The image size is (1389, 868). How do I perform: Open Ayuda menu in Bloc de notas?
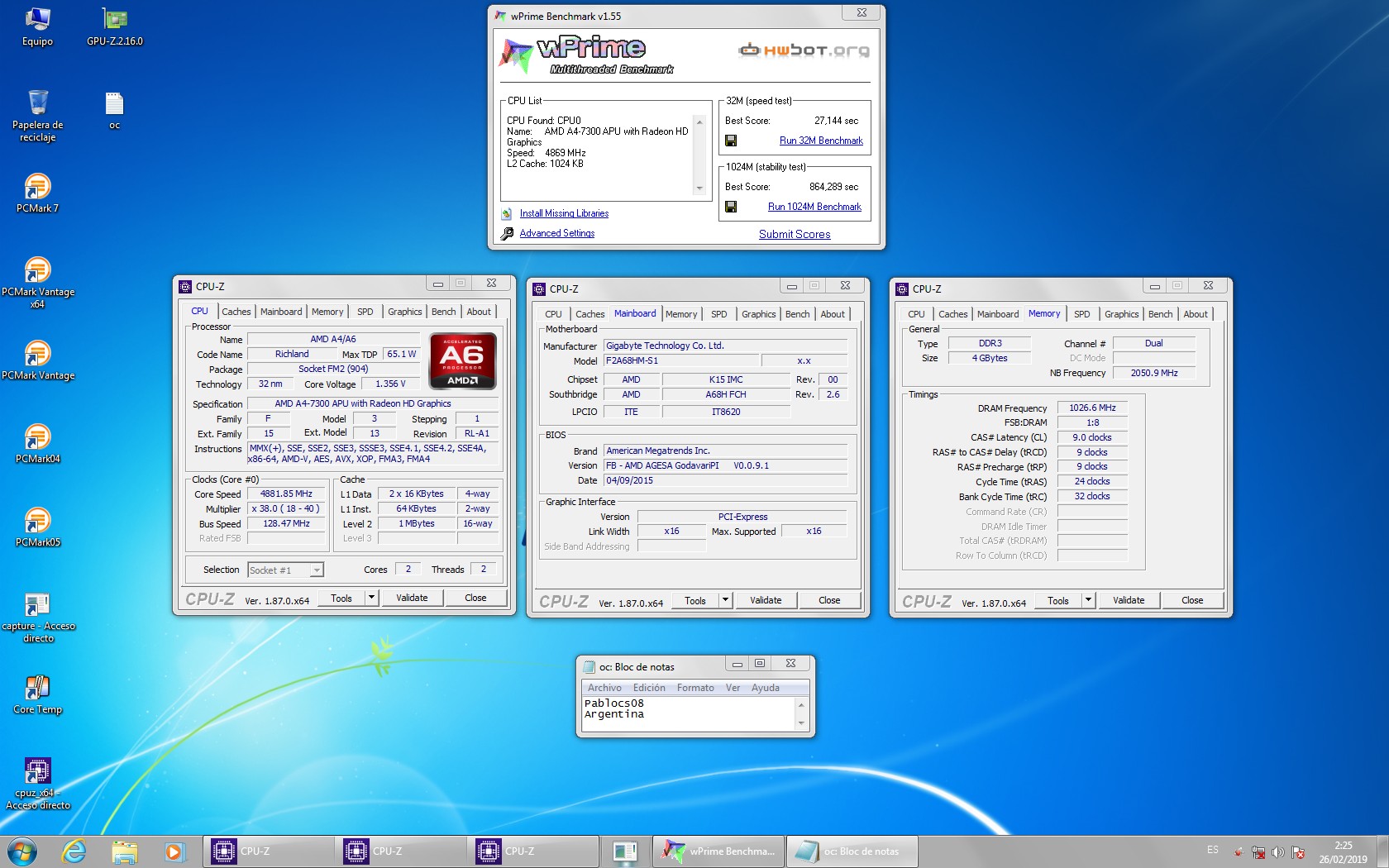coord(765,688)
